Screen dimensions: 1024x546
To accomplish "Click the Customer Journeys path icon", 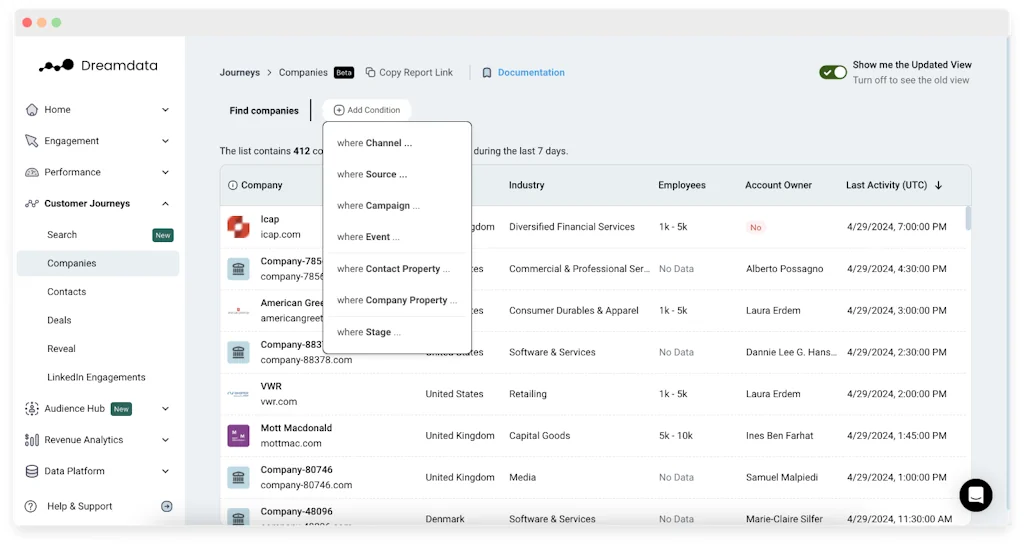I will coord(31,204).
